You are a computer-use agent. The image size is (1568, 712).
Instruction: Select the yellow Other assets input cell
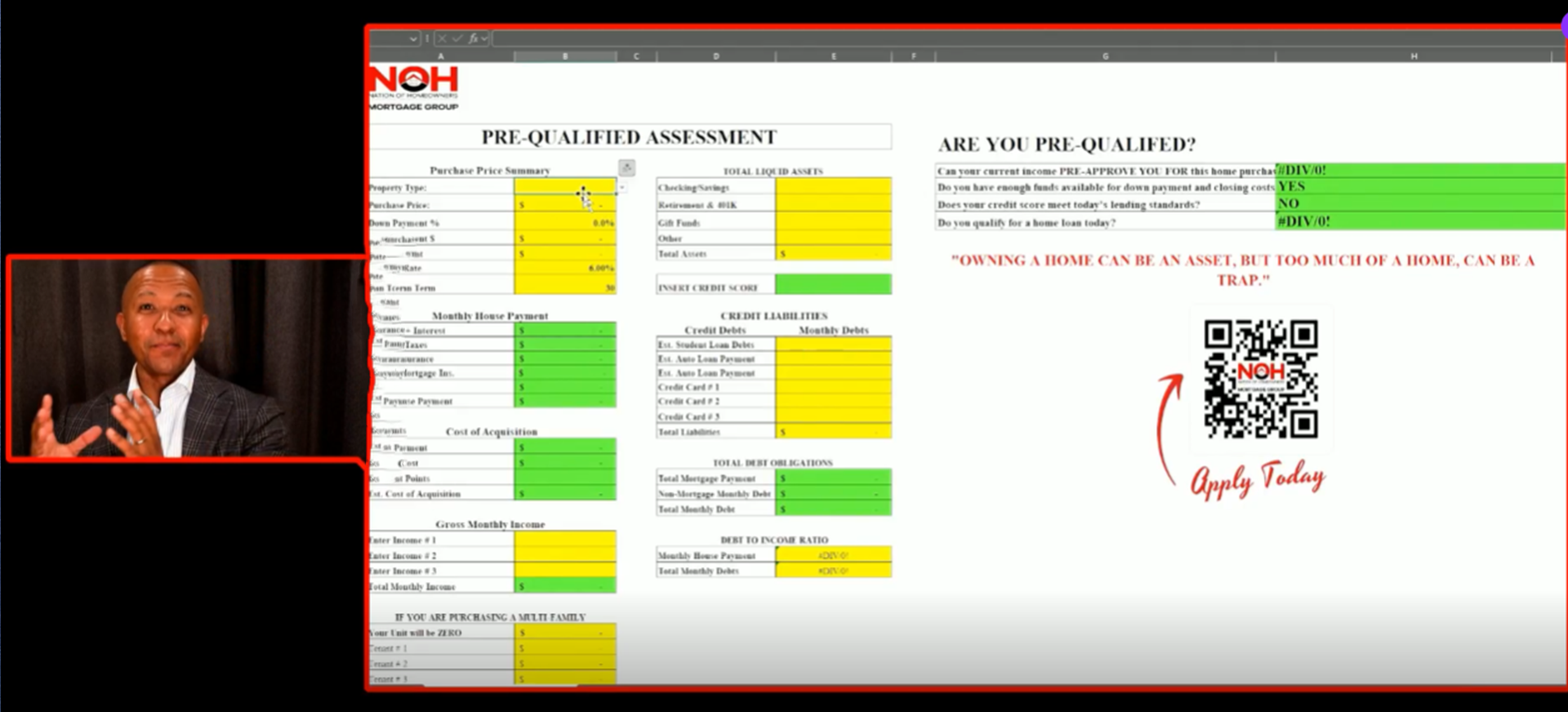pos(834,238)
